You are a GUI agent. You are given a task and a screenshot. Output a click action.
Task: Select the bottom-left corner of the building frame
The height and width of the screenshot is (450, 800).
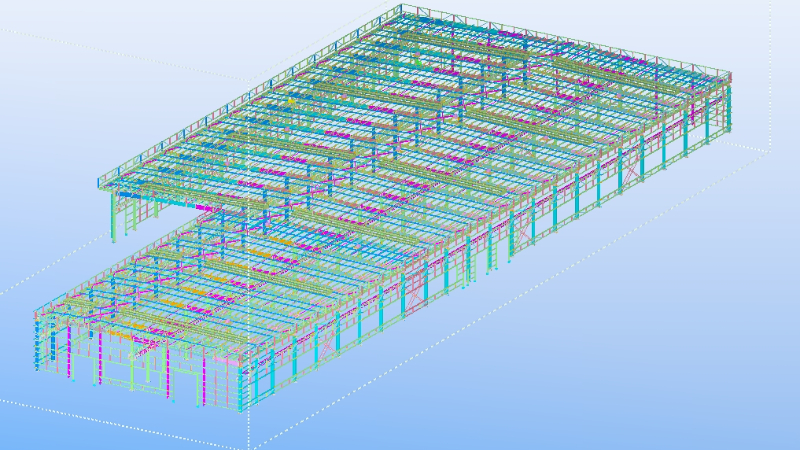tap(37, 367)
